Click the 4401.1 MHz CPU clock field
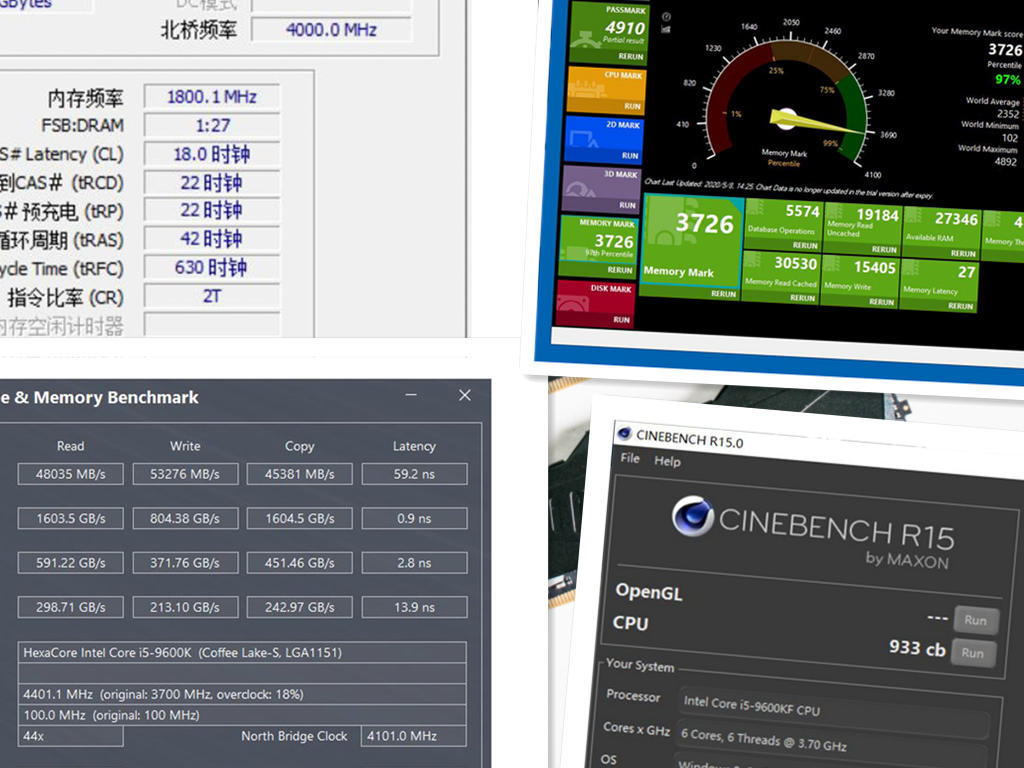 (x=242, y=694)
